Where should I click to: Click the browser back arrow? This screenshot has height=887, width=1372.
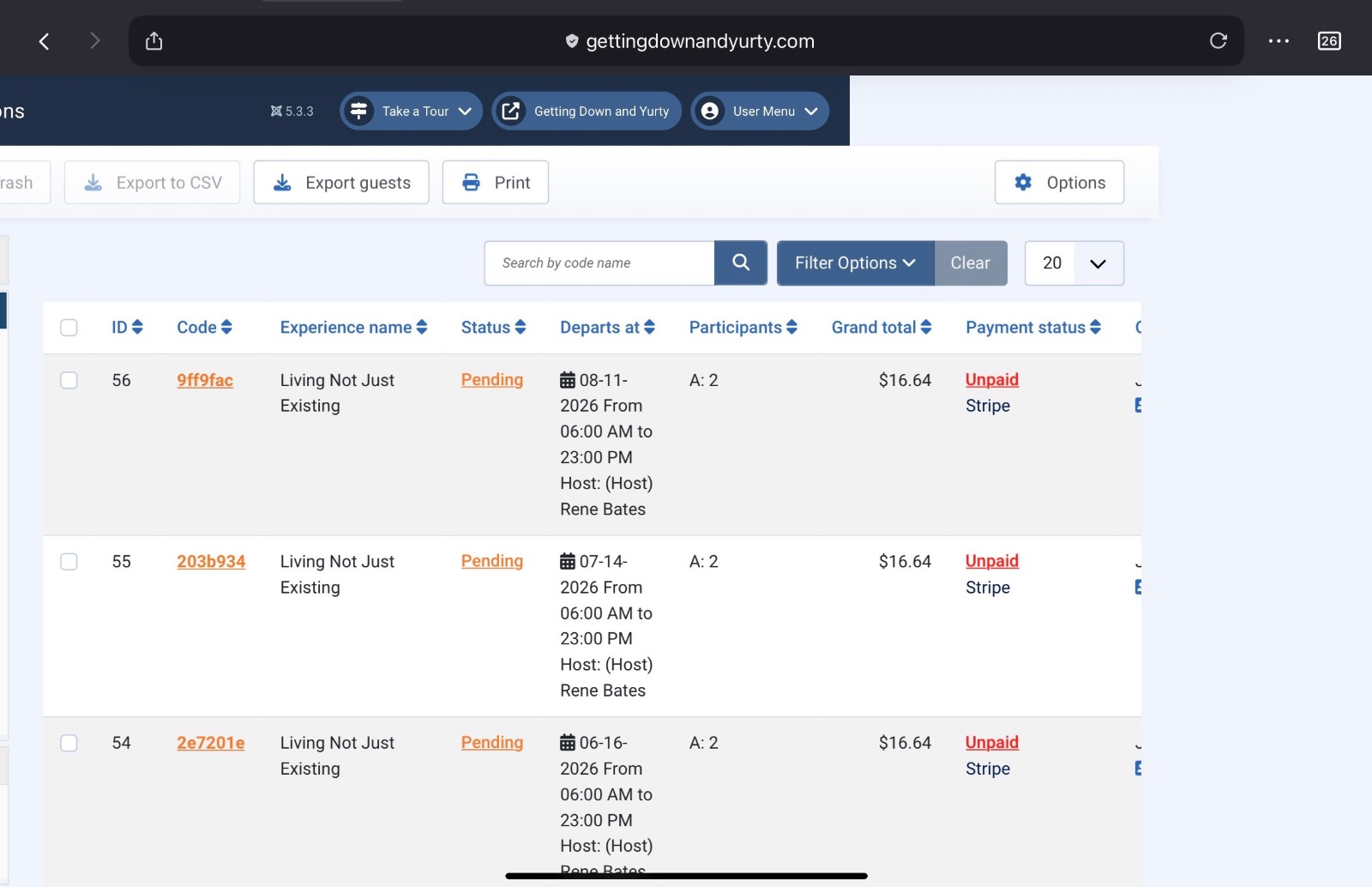point(45,41)
